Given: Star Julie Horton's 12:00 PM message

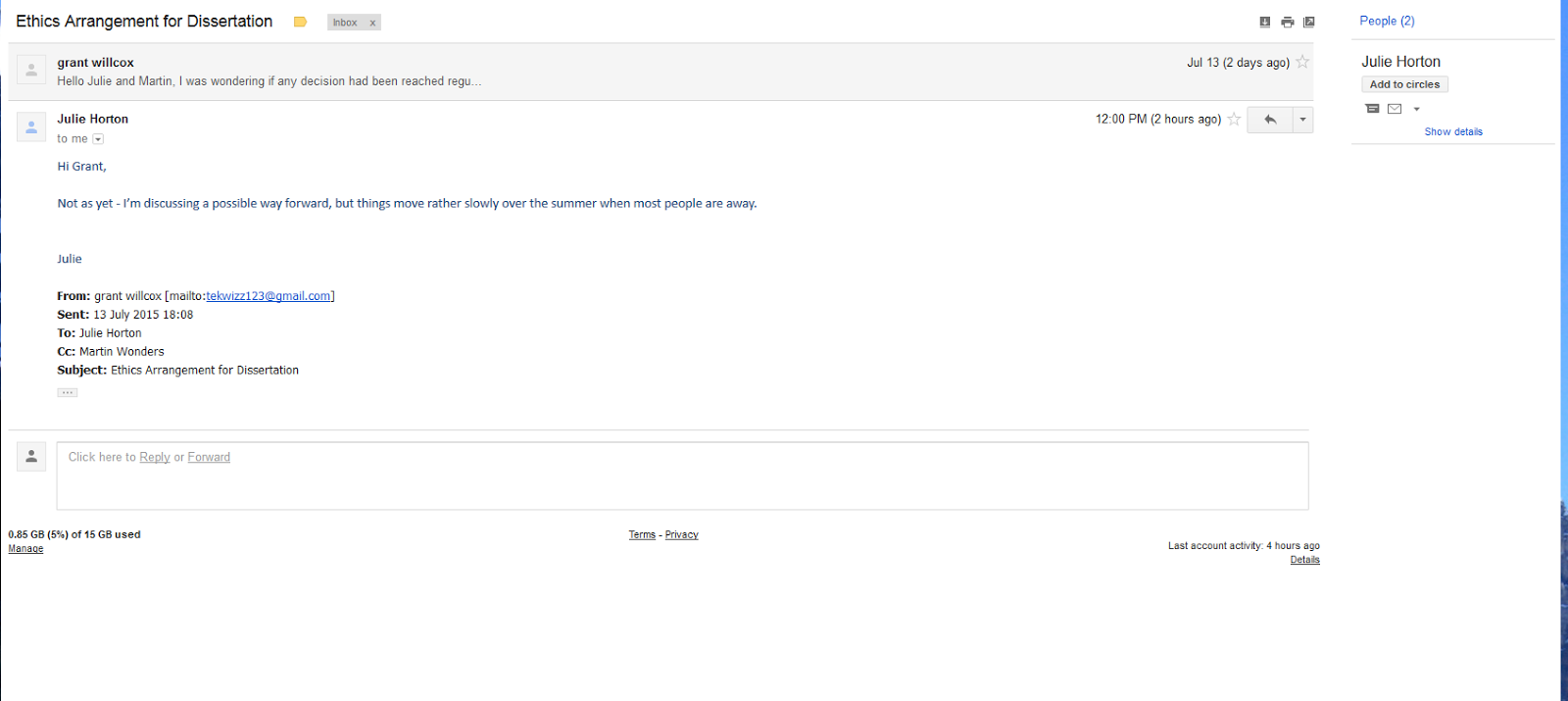Looking at the screenshot, I should pyautogui.click(x=1234, y=120).
